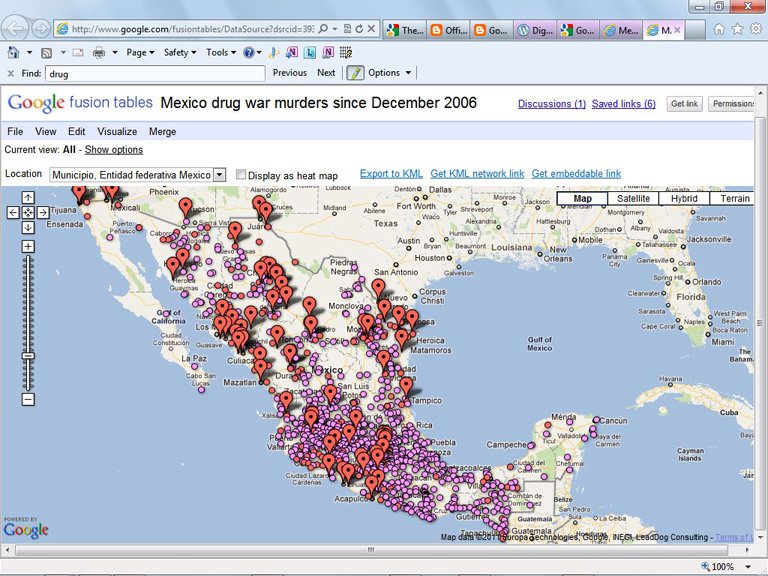This screenshot has width=768, height=576.
Task: Click the red marker pin near Tucson
Action: point(185,207)
